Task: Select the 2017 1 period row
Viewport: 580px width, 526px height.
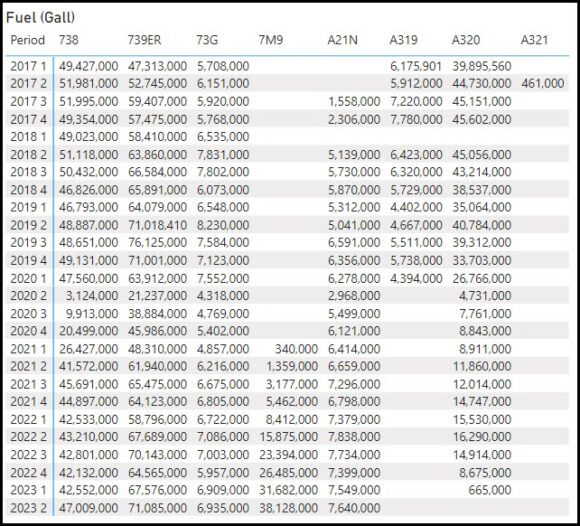Action: click(x=287, y=66)
